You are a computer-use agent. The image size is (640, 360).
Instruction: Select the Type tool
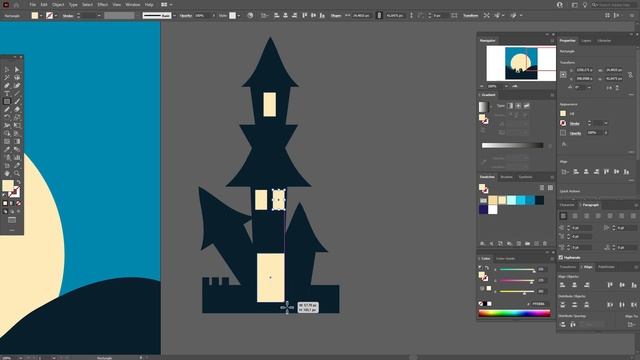[7, 93]
